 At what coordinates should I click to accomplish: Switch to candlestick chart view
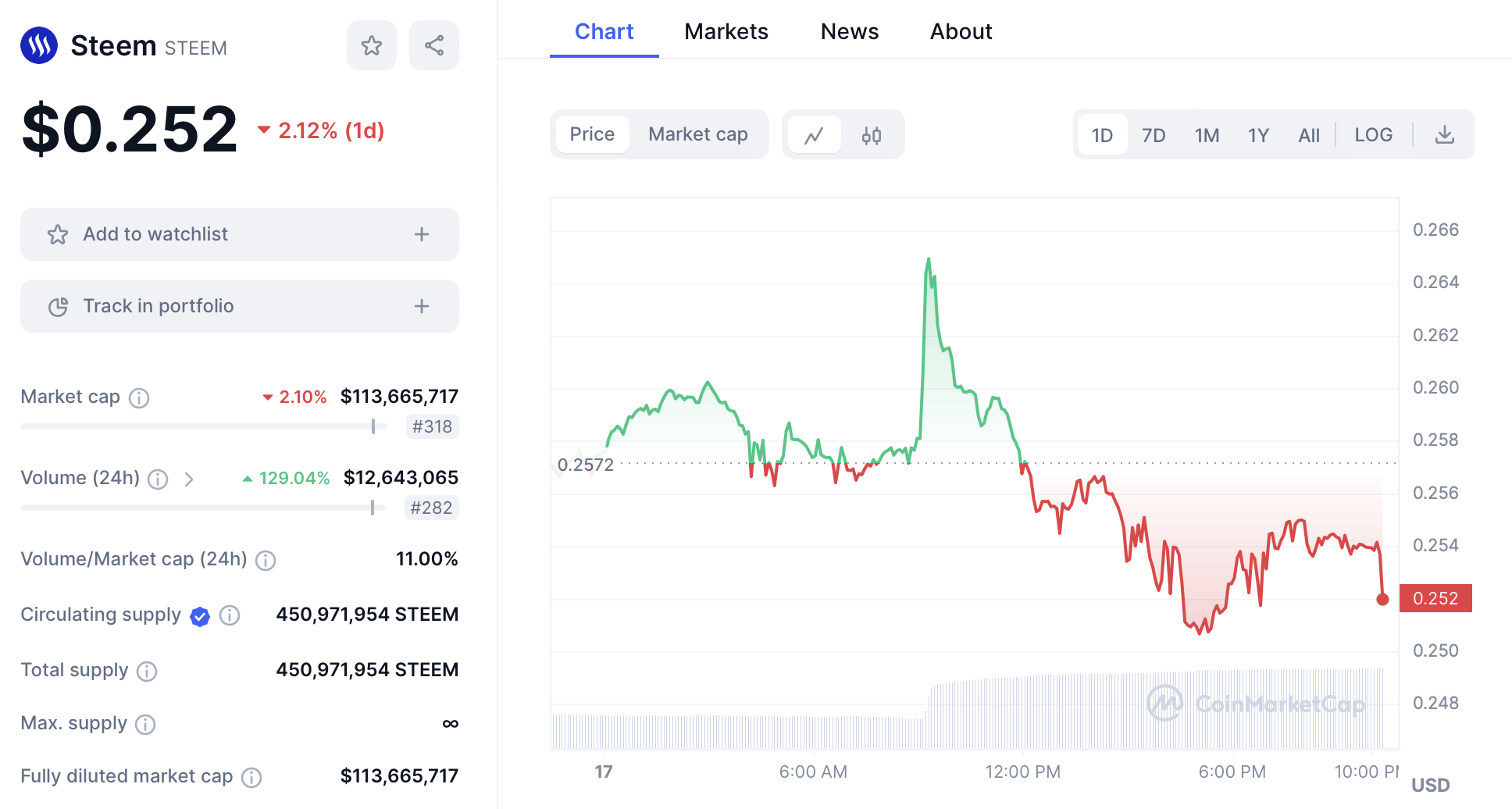(x=872, y=136)
